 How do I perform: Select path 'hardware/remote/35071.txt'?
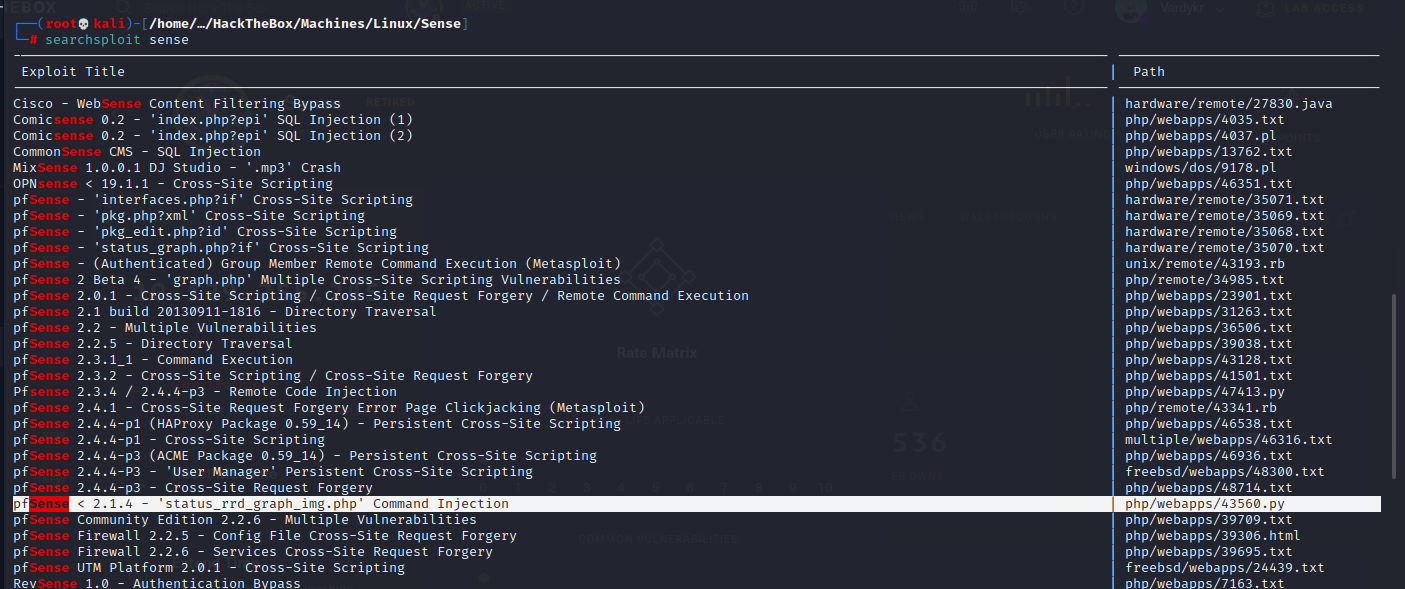click(x=1225, y=200)
